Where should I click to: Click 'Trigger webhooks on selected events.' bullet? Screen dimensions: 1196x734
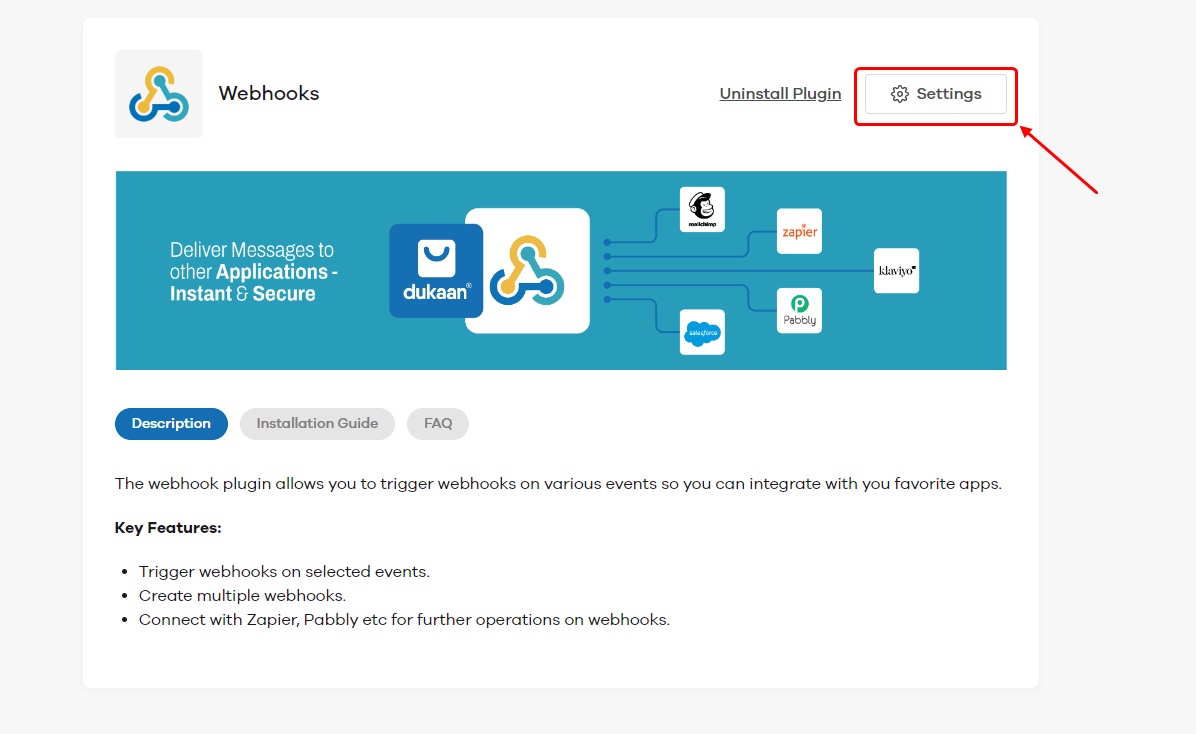pyautogui.click(x=284, y=571)
